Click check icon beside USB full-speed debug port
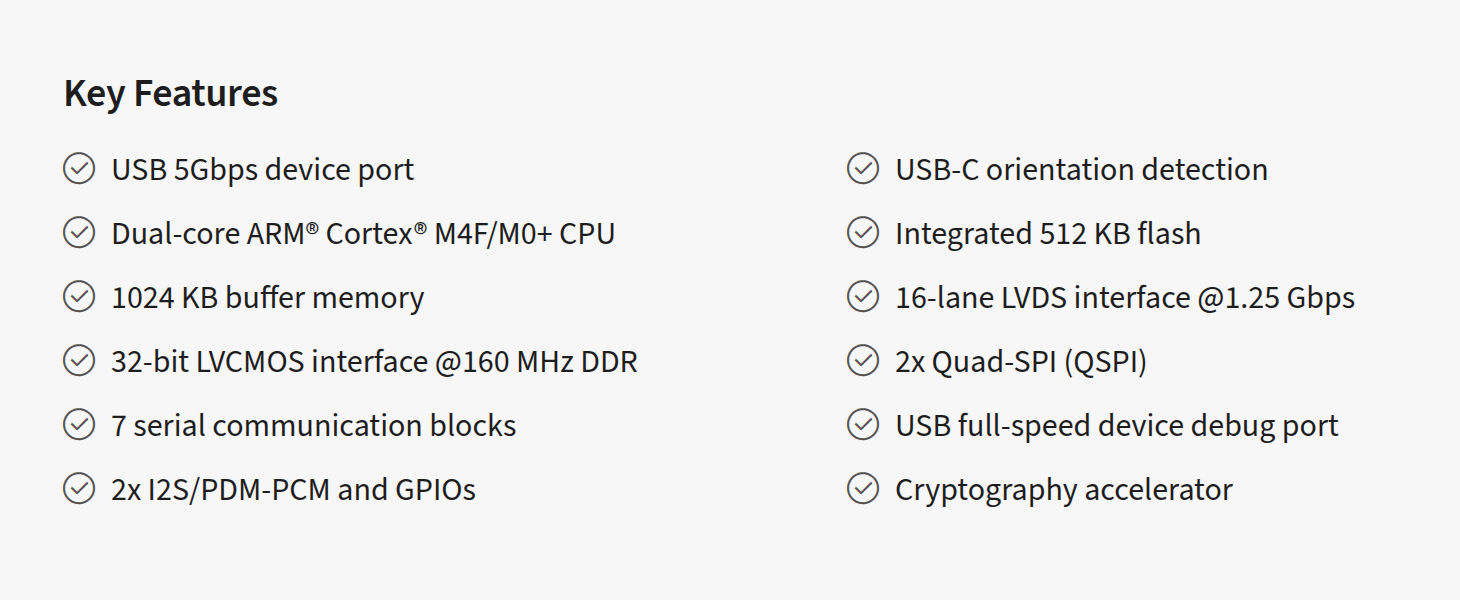This screenshot has width=1460, height=600. click(x=863, y=425)
